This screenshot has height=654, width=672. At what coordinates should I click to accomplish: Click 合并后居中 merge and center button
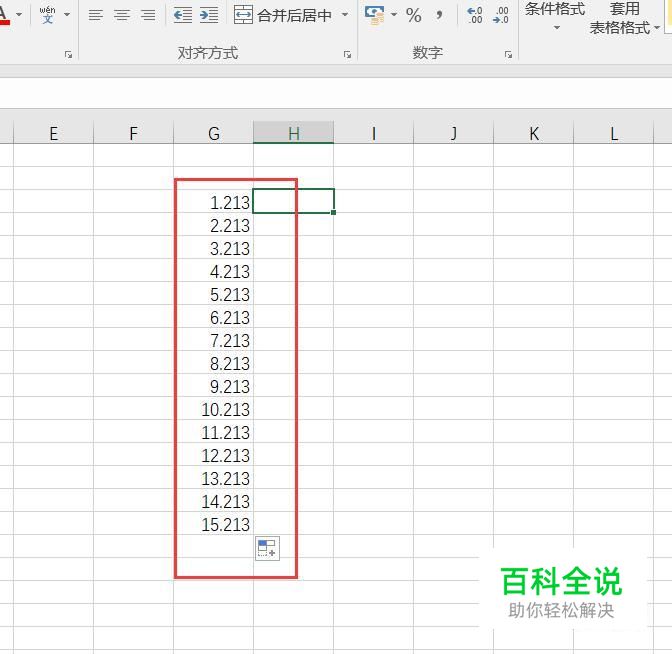tap(283, 15)
